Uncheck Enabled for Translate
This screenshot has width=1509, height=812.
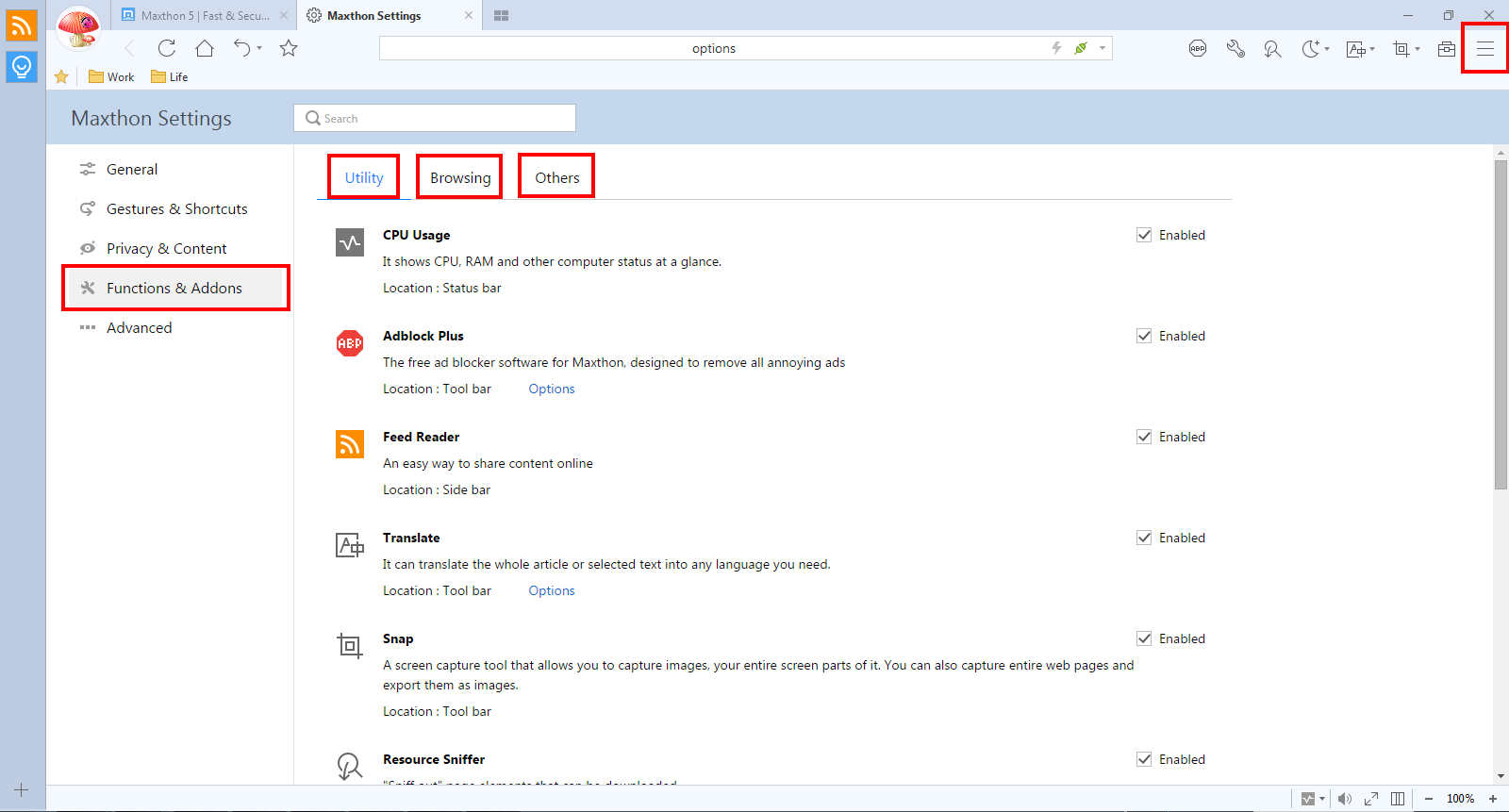coord(1144,538)
